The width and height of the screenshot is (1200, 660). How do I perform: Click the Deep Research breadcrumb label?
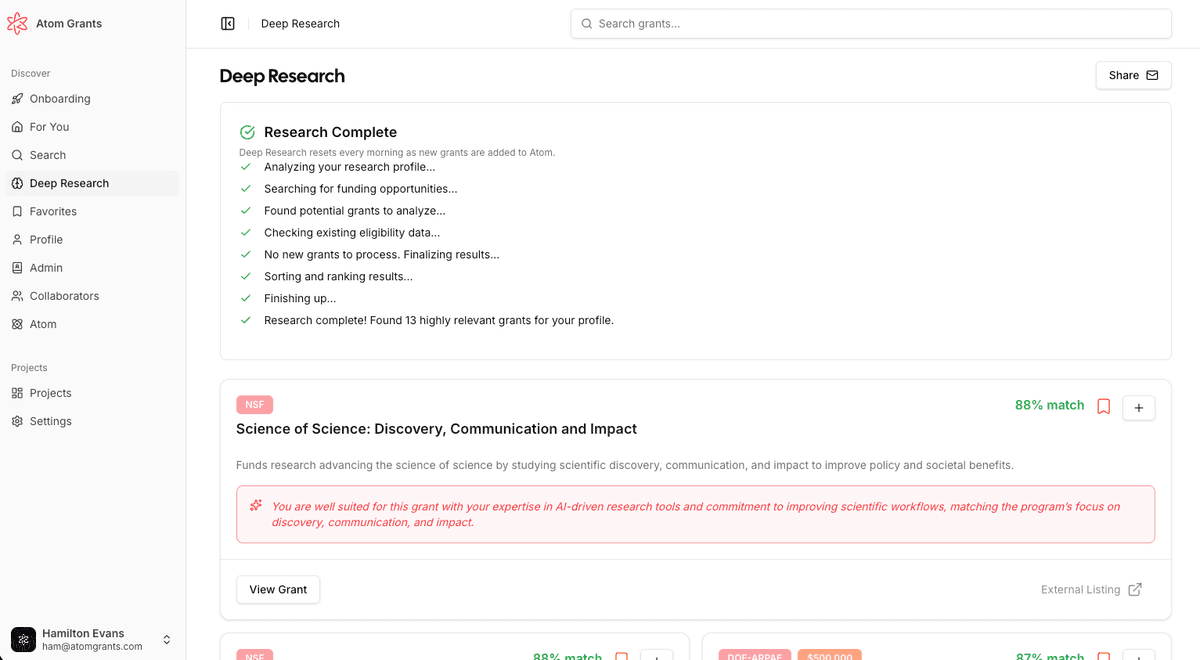tap(300, 24)
